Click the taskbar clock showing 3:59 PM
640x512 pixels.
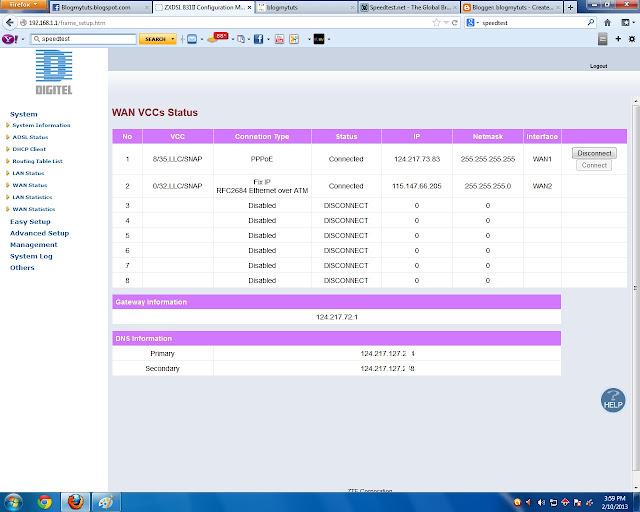[x=614, y=502]
